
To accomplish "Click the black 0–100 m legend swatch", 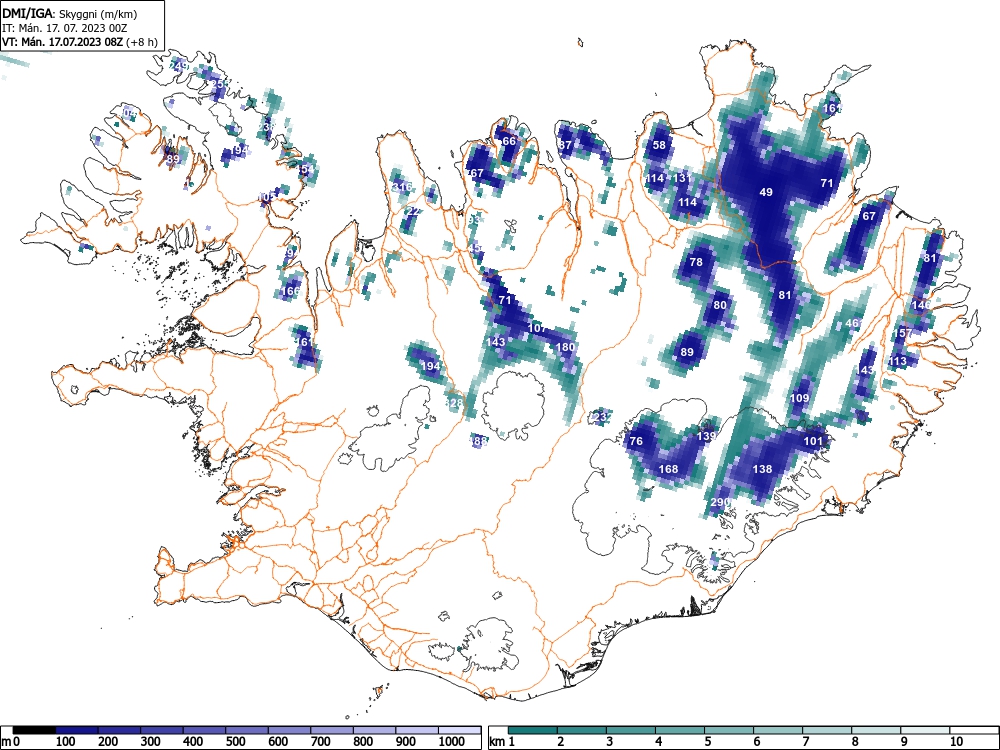I will (34, 730).
